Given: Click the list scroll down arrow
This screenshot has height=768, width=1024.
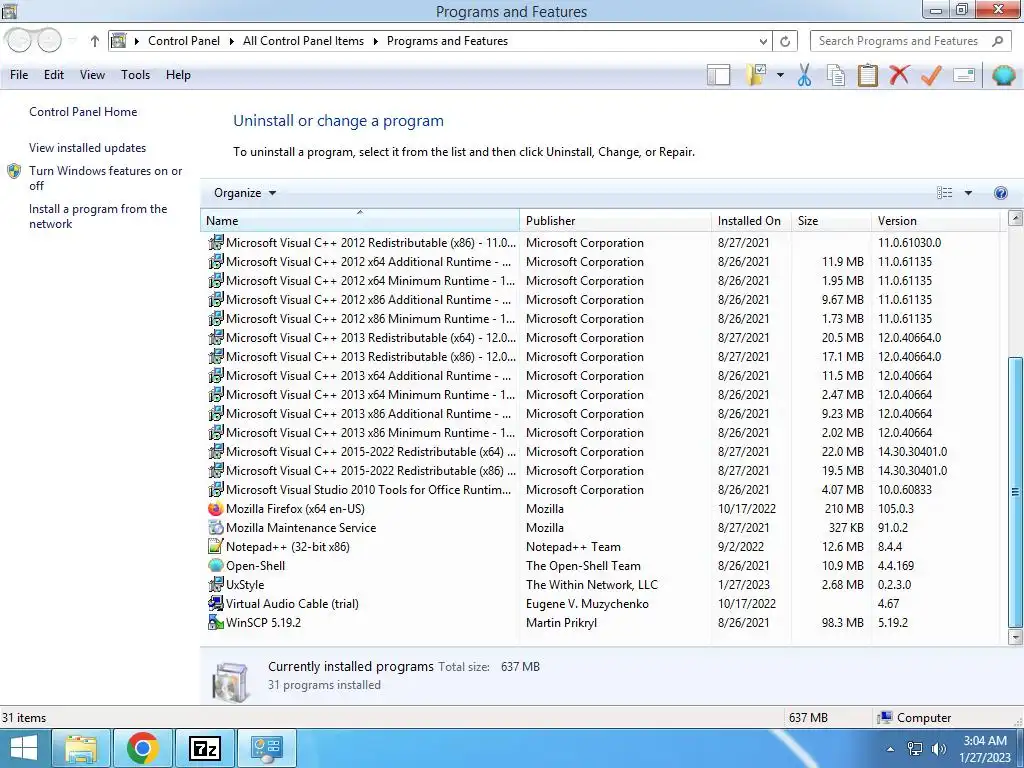Looking at the screenshot, I should click(x=1016, y=635).
